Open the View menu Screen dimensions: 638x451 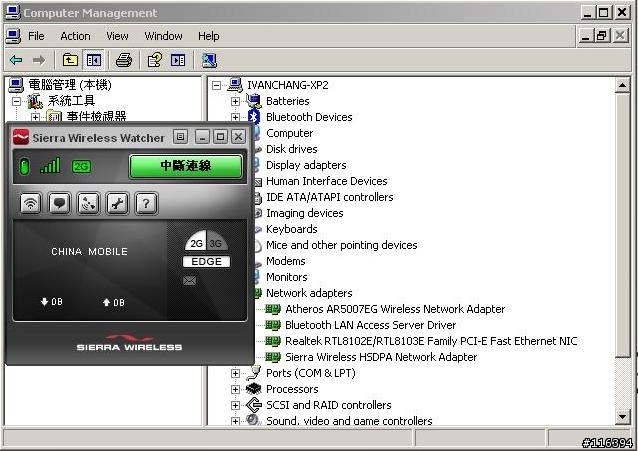tap(117, 36)
